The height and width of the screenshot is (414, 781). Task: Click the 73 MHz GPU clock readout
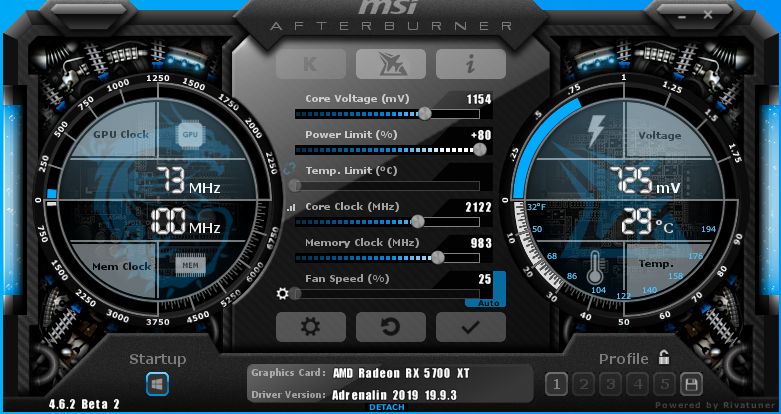pyautogui.click(x=189, y=181)
